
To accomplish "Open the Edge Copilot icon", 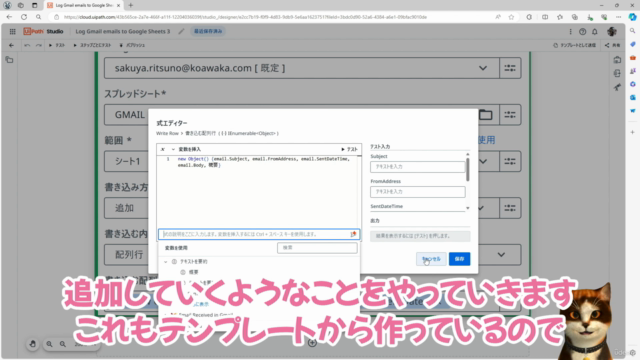I will click(632, 17).
